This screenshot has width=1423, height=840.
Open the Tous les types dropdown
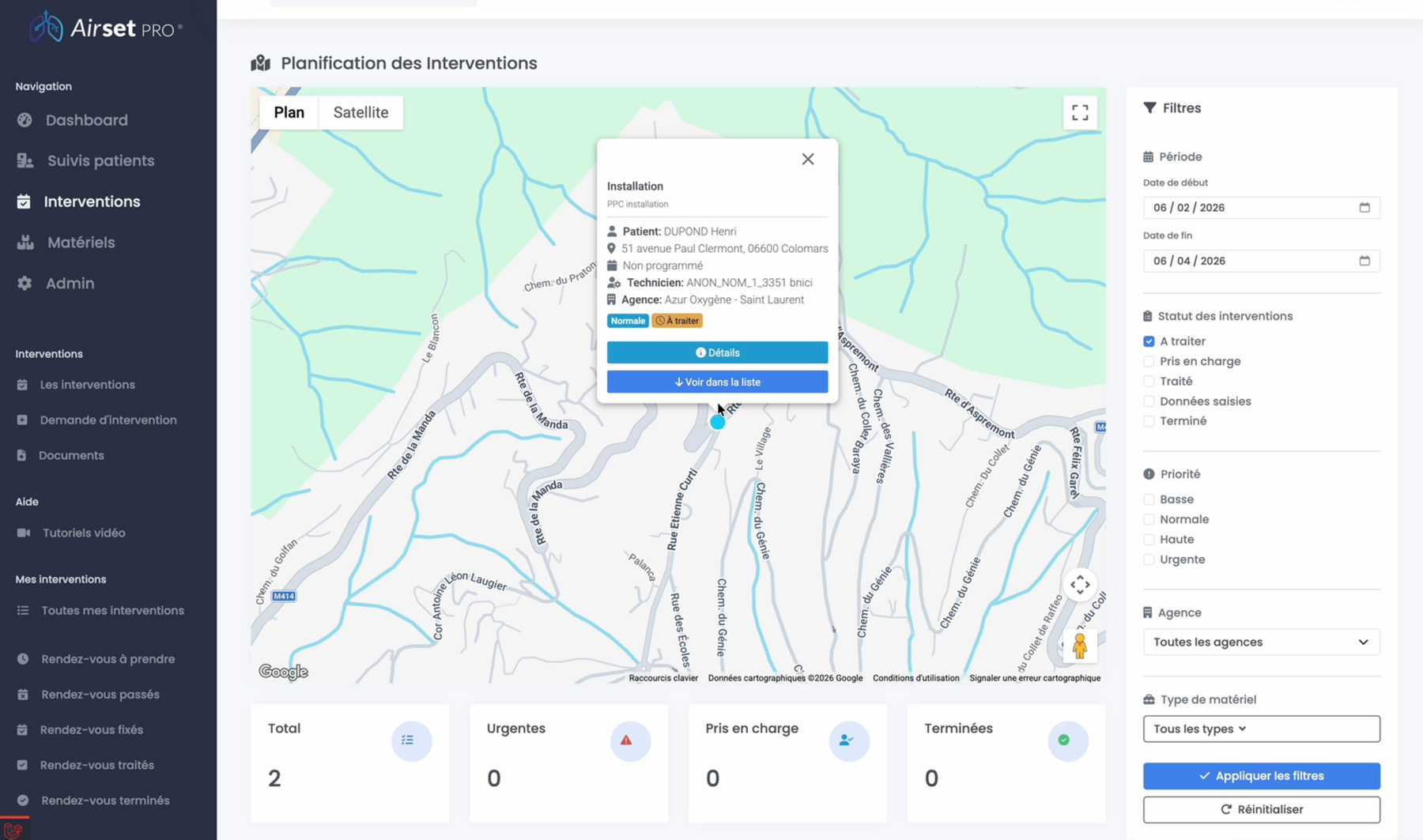pos(1261,729)
